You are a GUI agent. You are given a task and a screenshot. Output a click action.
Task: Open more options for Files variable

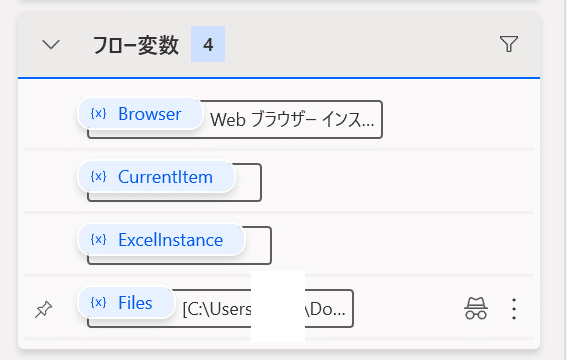coord(514,309)
